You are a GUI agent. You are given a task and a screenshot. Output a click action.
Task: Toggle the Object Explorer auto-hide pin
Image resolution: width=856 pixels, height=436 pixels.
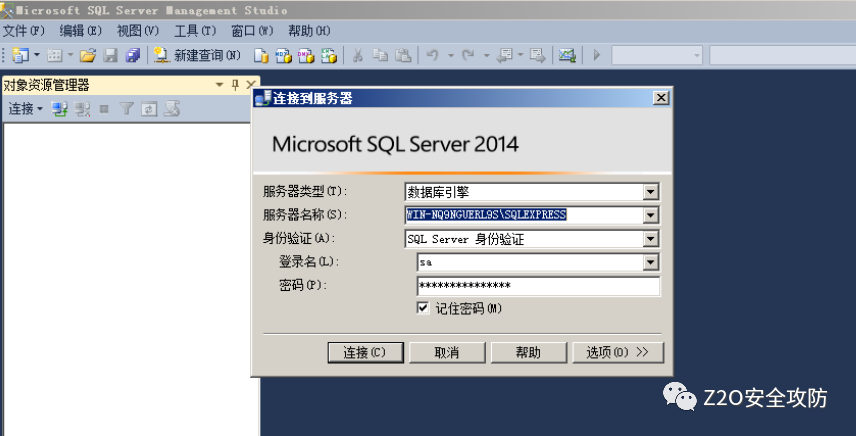pos(235,85)
